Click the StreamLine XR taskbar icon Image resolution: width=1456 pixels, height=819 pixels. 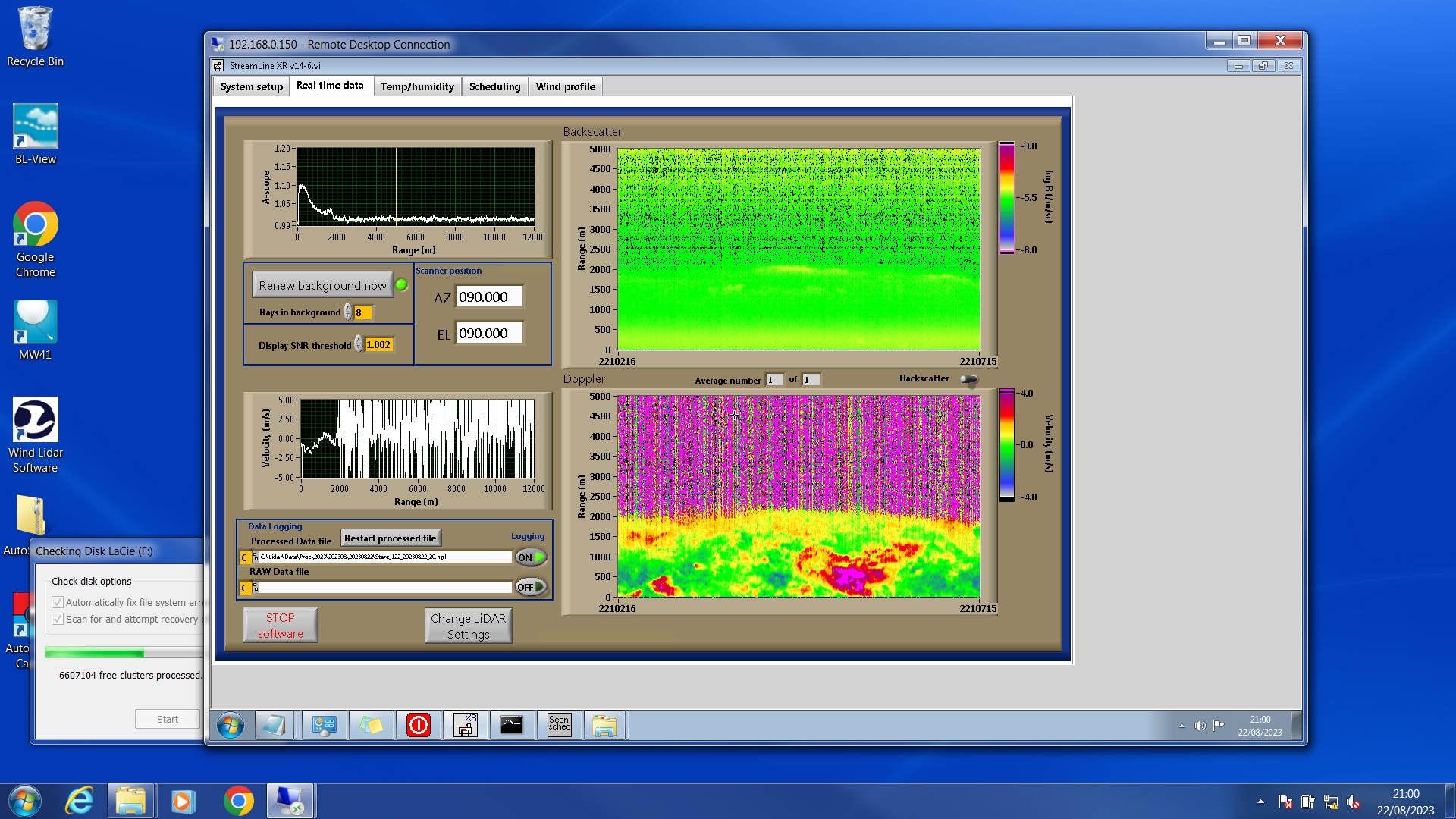pos(465,725)
